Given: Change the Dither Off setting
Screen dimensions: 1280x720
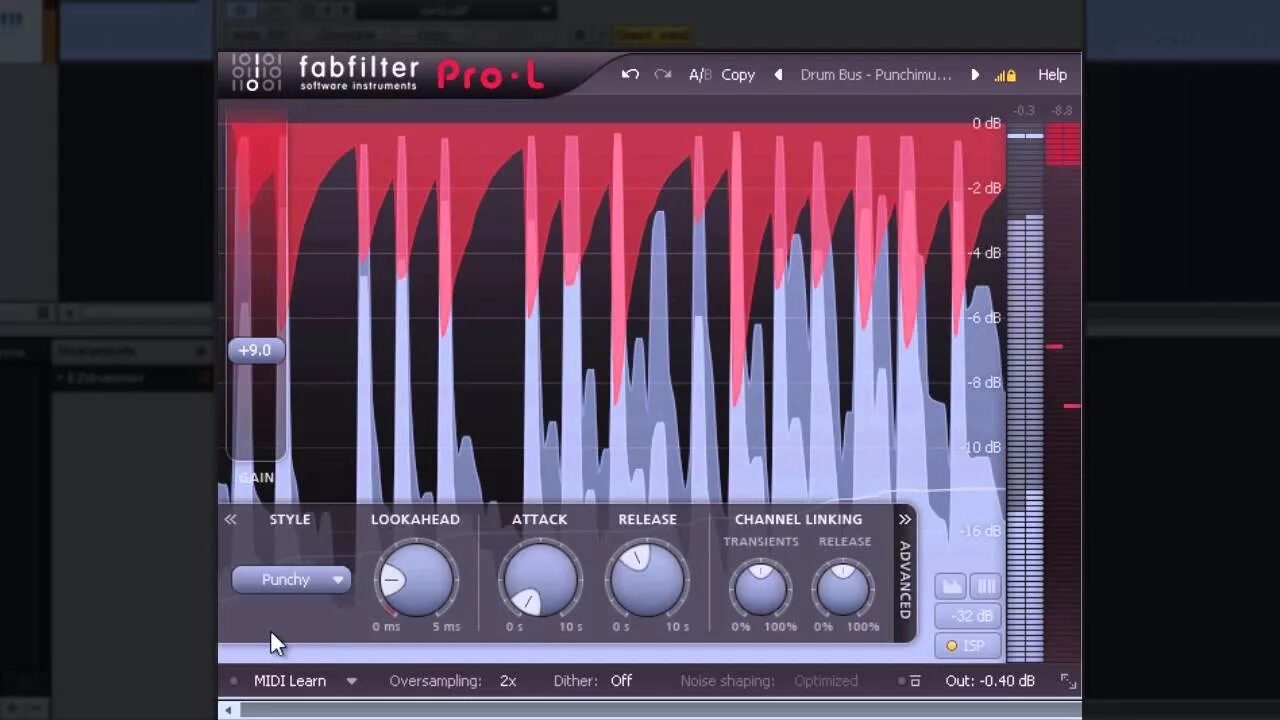Looking at the screenshot, I should [x=621, y=681].
